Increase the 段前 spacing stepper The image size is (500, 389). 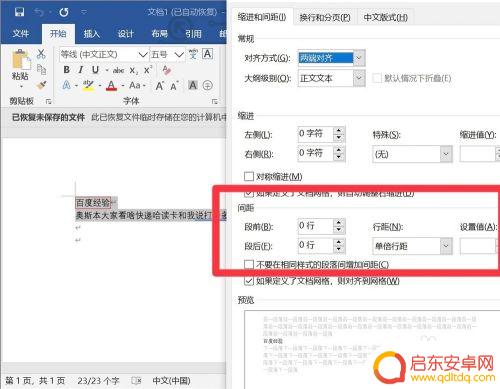(339, 223)
